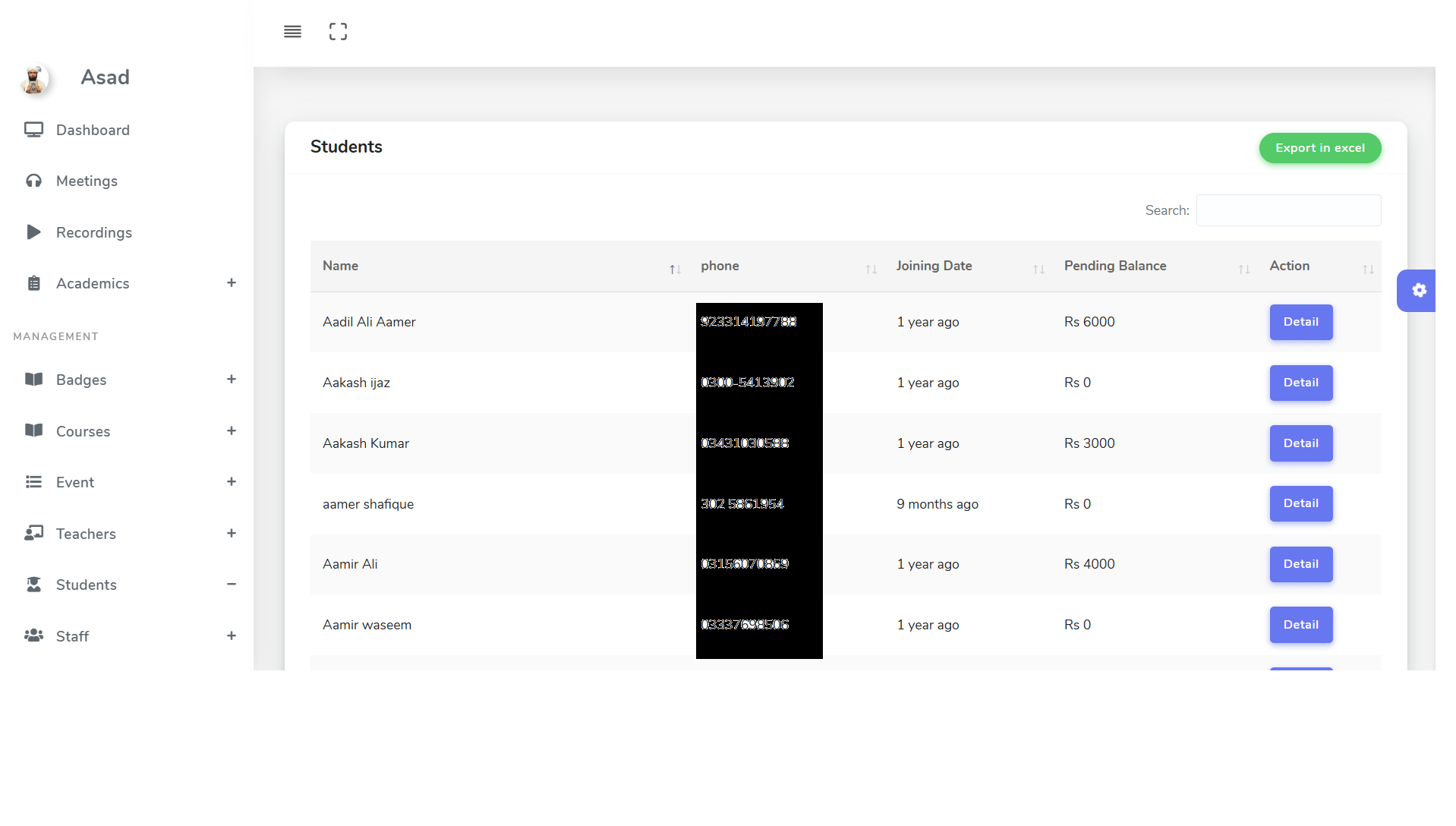Expand the Staff submenu plus
This screenshot has height=826, width=1456.
[x=232, y=636]
